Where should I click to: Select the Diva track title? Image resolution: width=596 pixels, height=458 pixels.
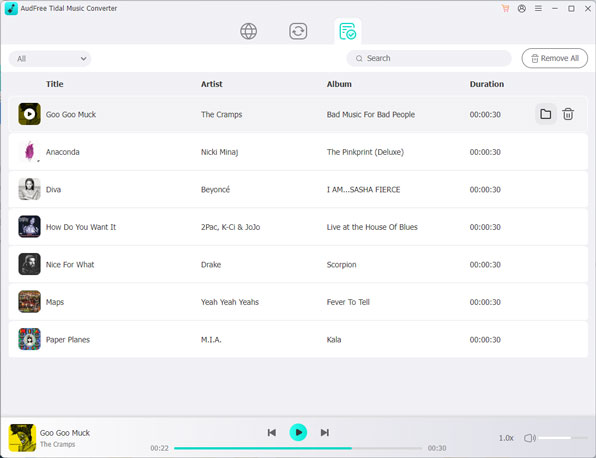coord(53,189)
